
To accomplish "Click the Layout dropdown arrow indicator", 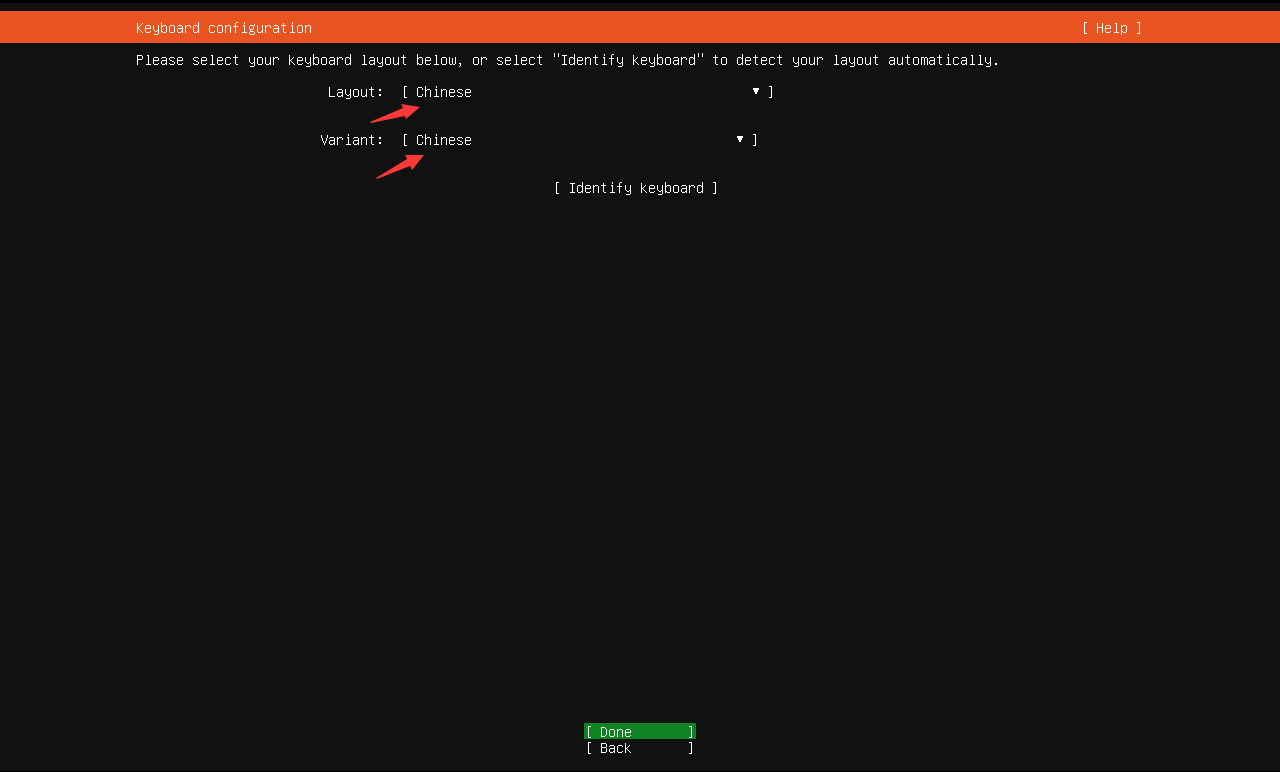I will tap(756, 91).
